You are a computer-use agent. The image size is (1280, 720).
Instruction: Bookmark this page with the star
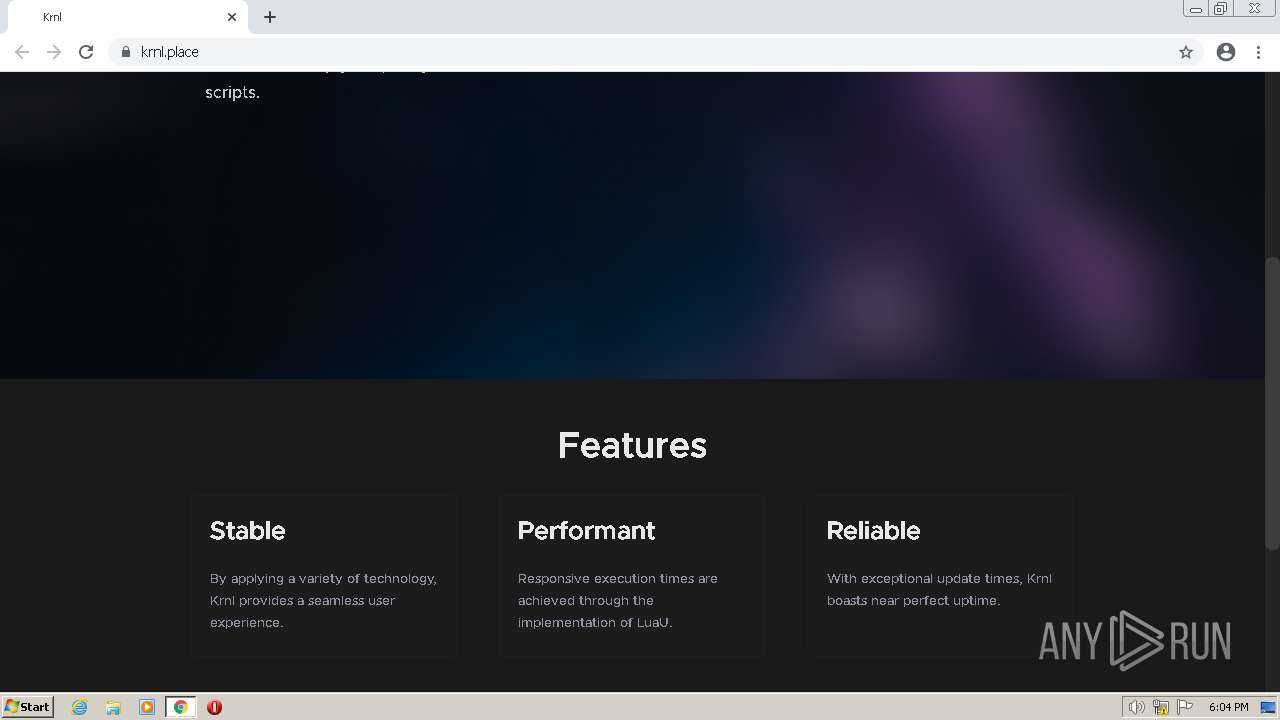(1186, 52)
